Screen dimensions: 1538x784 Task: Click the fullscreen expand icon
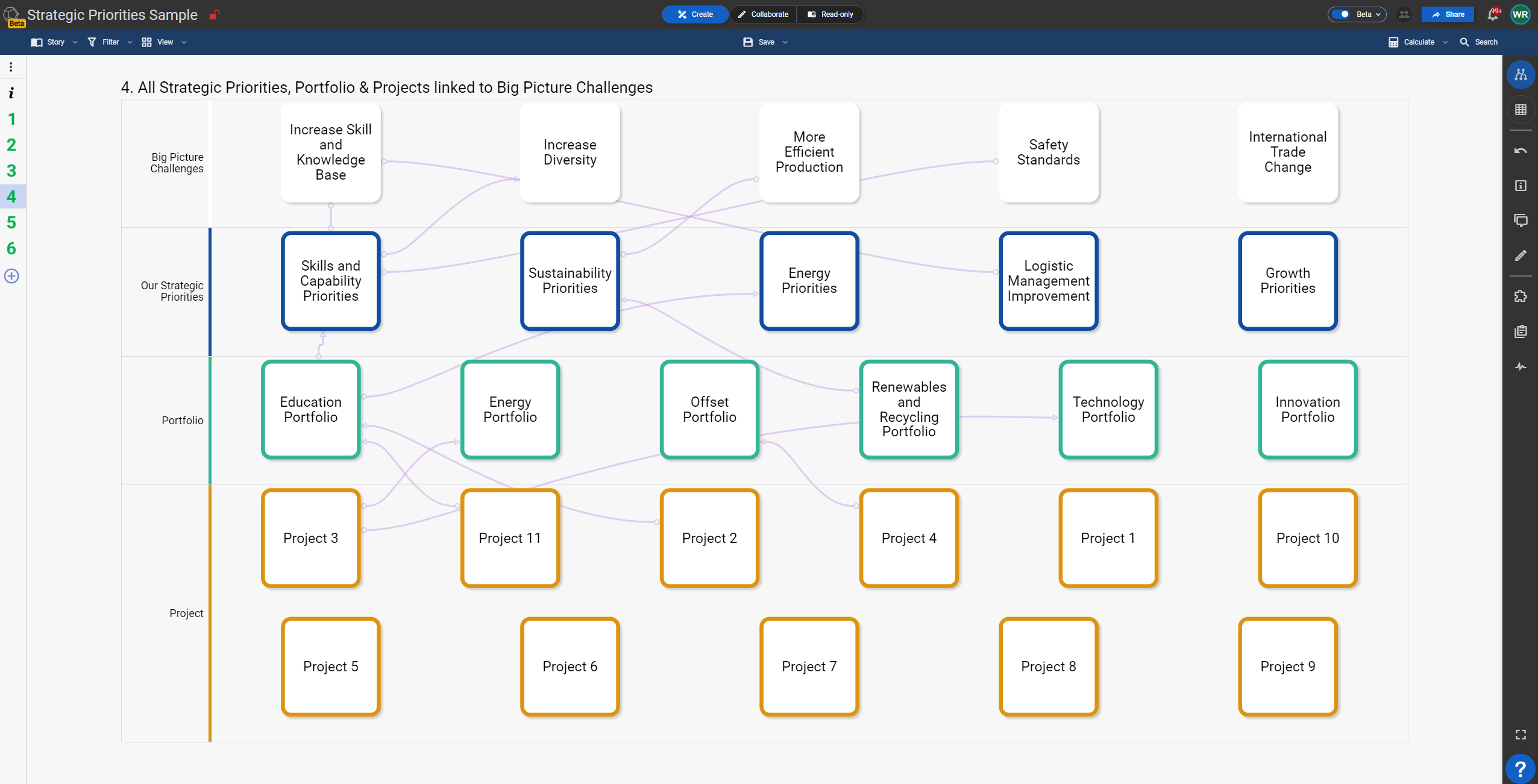pos(1521,735)
